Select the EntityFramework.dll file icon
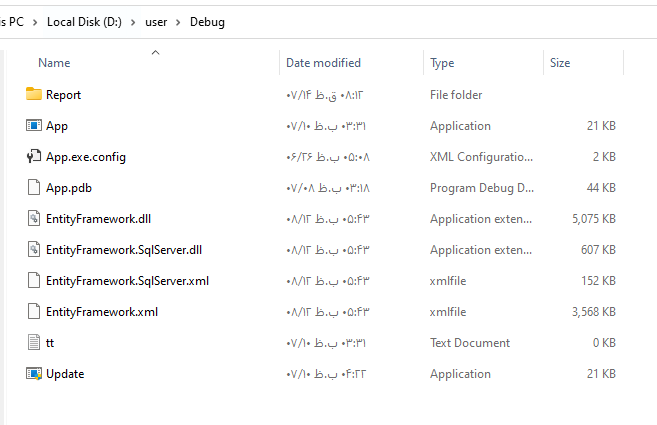This screenshot has width=657, height=425. [33, 219]
